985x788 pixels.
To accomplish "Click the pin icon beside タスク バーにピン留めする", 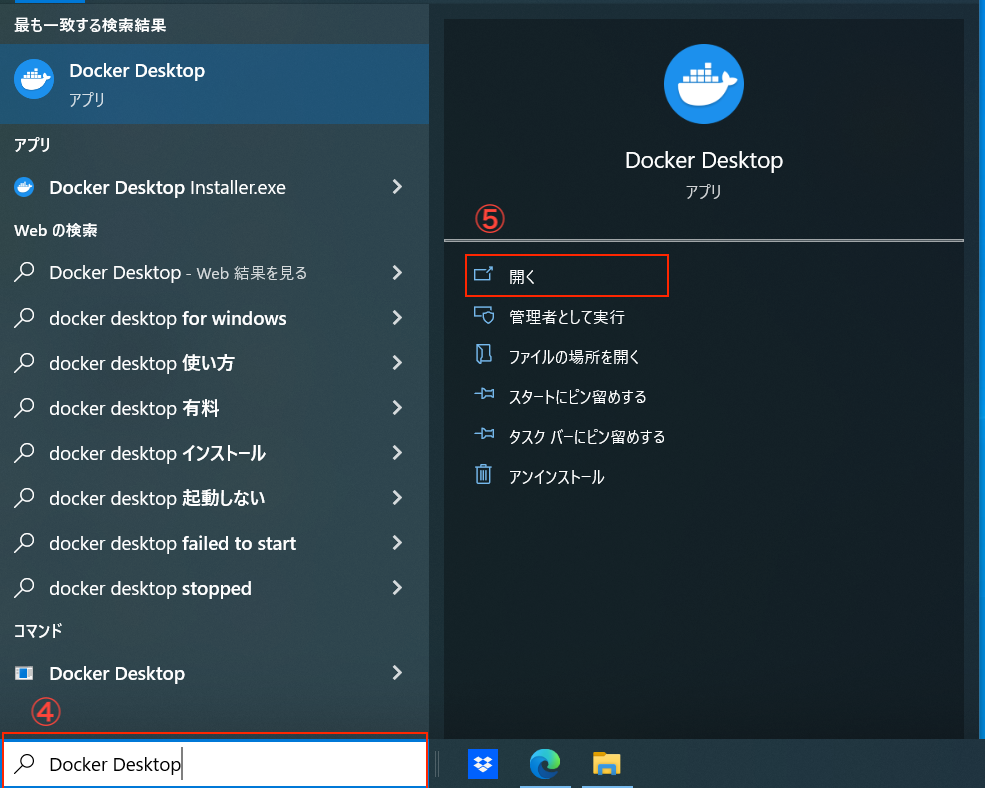I will pyautogui.click(x=484, y=434).
